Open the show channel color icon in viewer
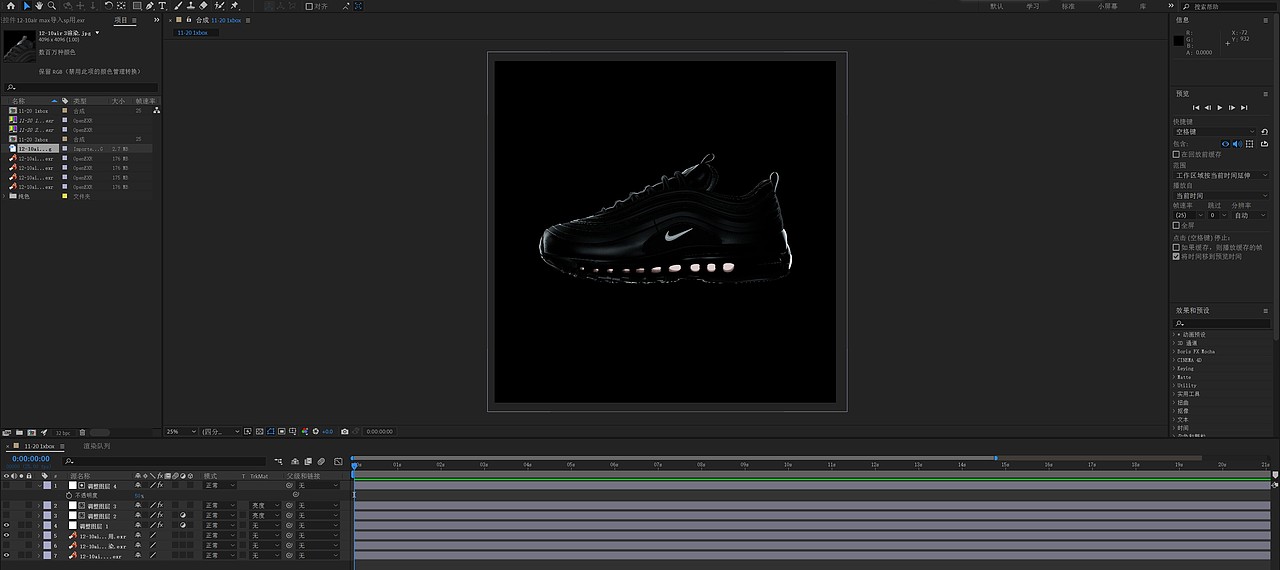This screenshot has height=570, width=1280. (305, 432)
